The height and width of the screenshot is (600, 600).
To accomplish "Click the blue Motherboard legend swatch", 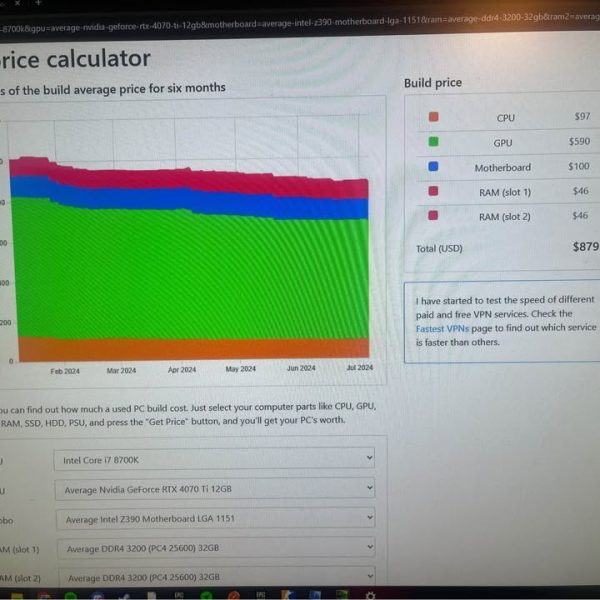I will 433,167.
